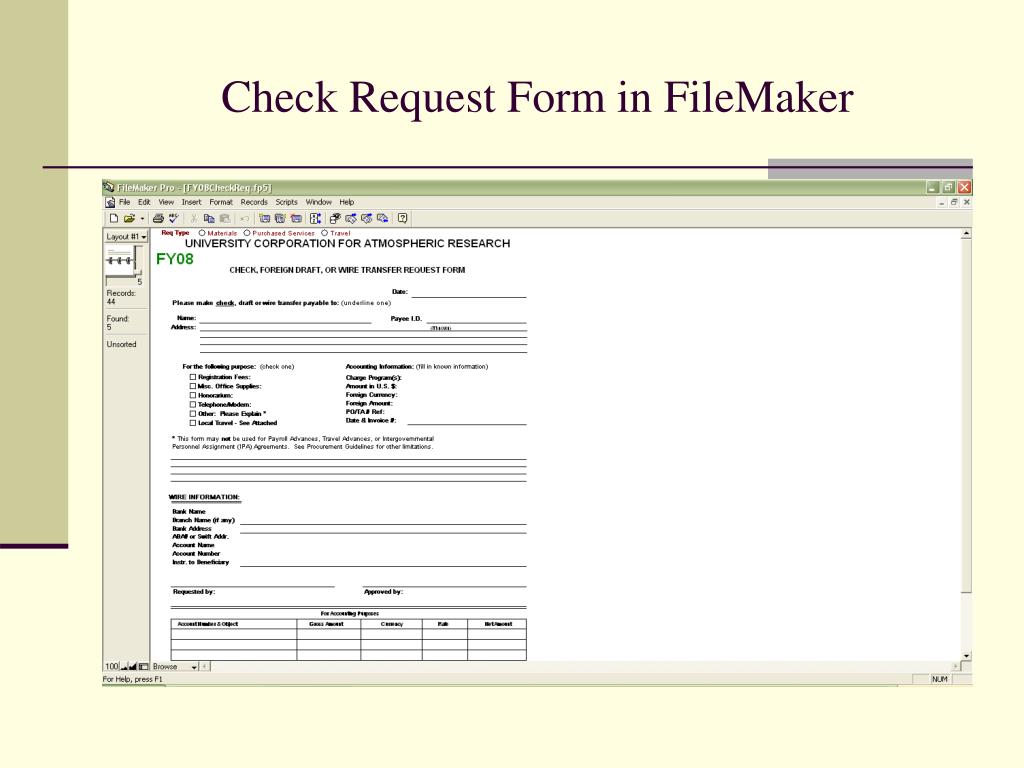The image size is (1024, 768).
Task: Click the vertical scrollbar up arrow
Action: point(967,233)
